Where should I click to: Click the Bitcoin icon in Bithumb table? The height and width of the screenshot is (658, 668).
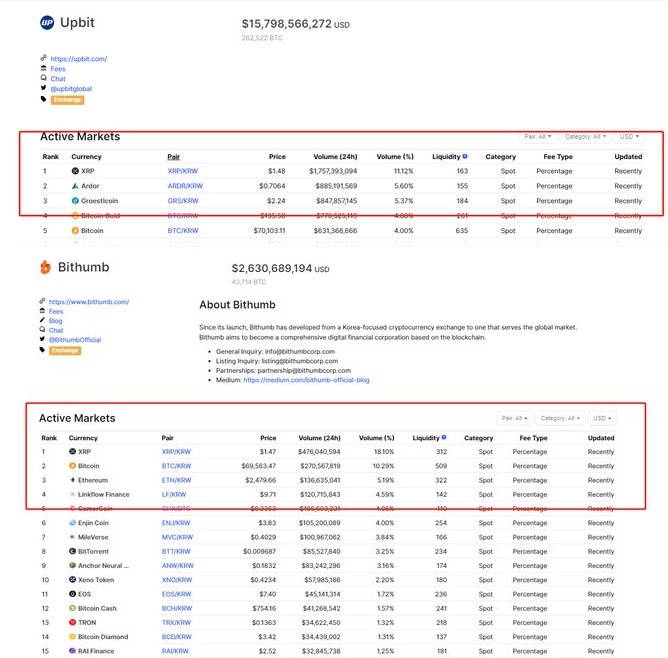[72, 466]
